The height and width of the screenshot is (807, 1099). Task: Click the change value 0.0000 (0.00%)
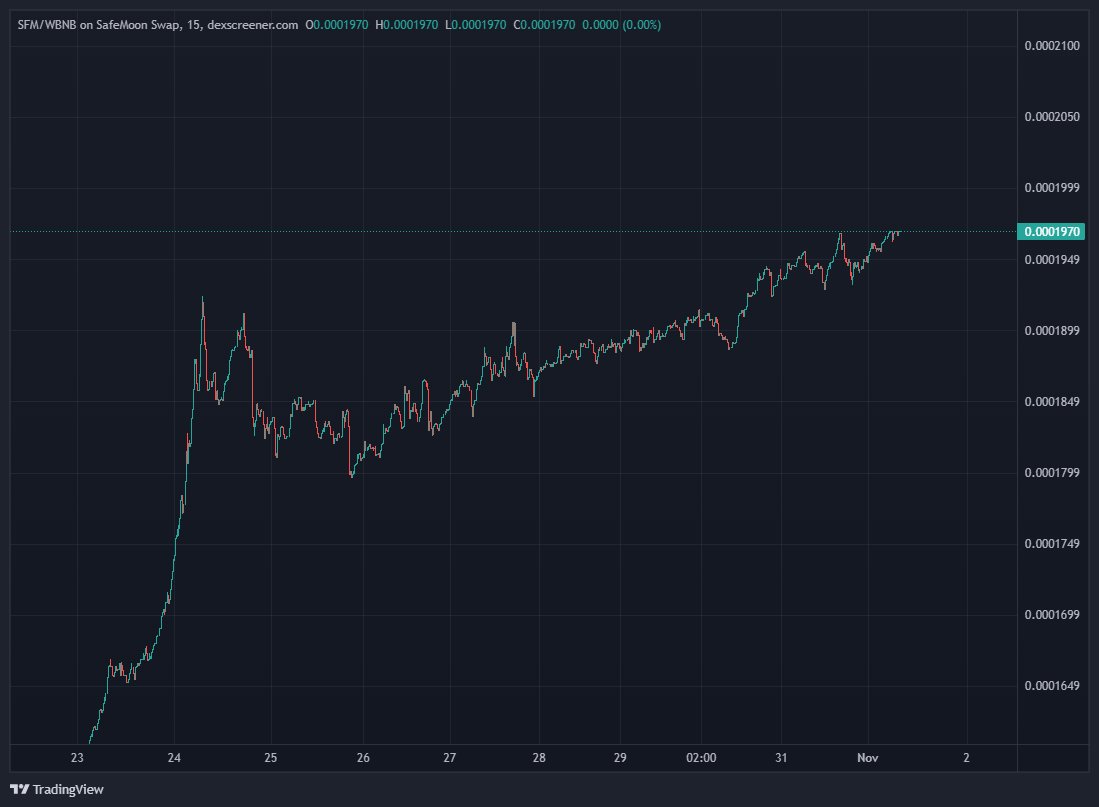[622, 25]
